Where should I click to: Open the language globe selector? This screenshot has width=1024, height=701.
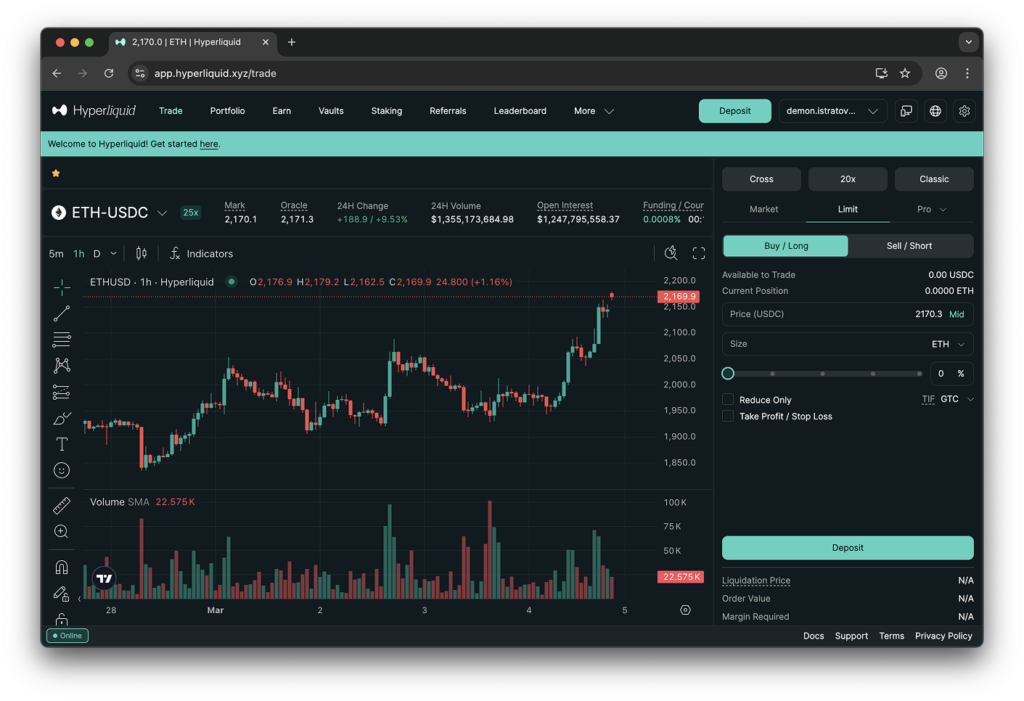[935, 111]
